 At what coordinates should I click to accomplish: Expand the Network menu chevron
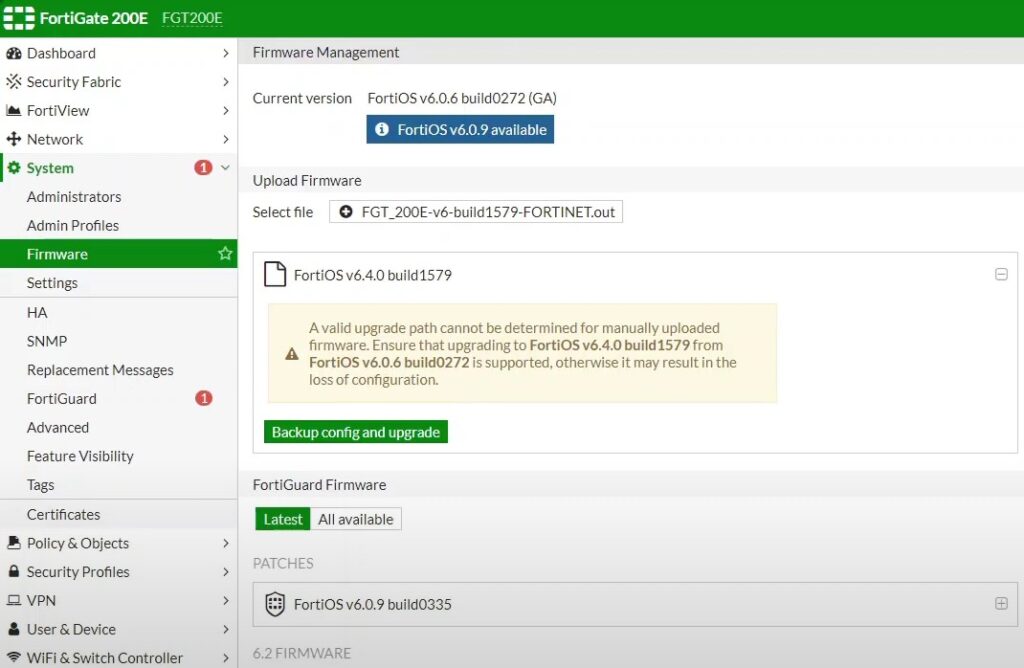click(225, 139)
